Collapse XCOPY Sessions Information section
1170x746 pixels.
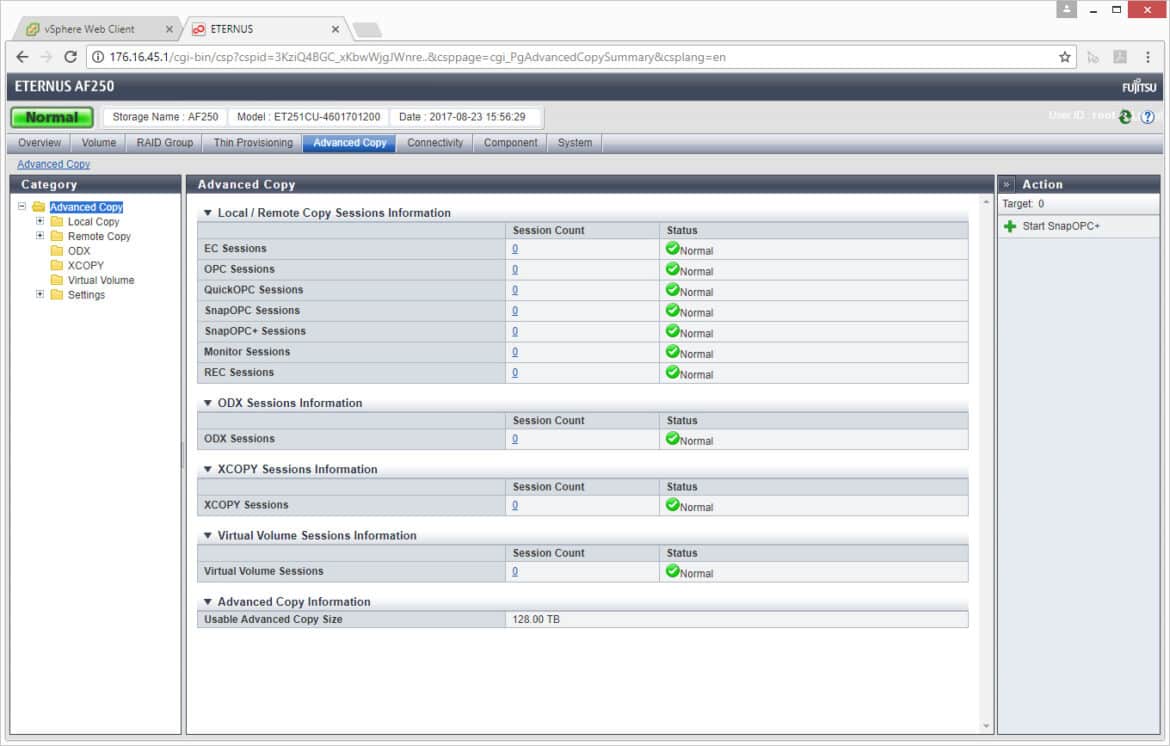point(208,469)
